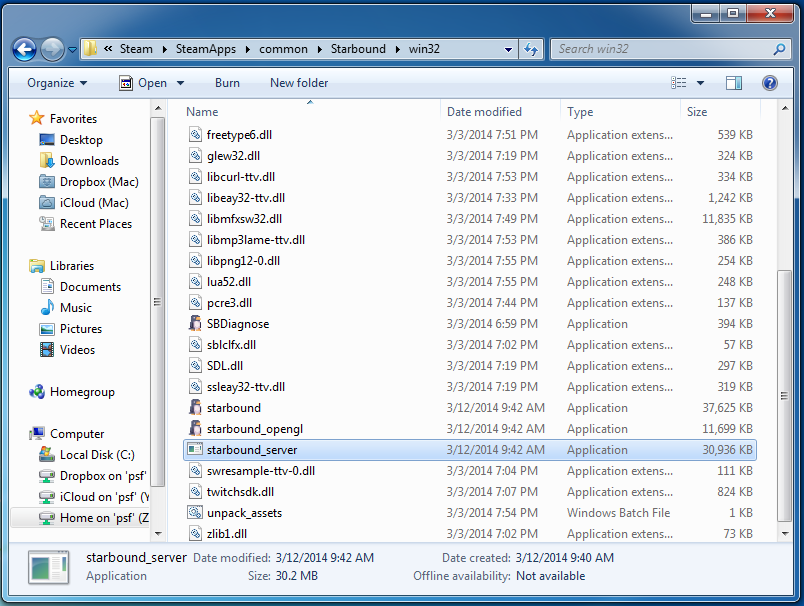Select the freetype6.dll file icon
The height and width of the screenshot is (606, 804).
coord(195,135)
